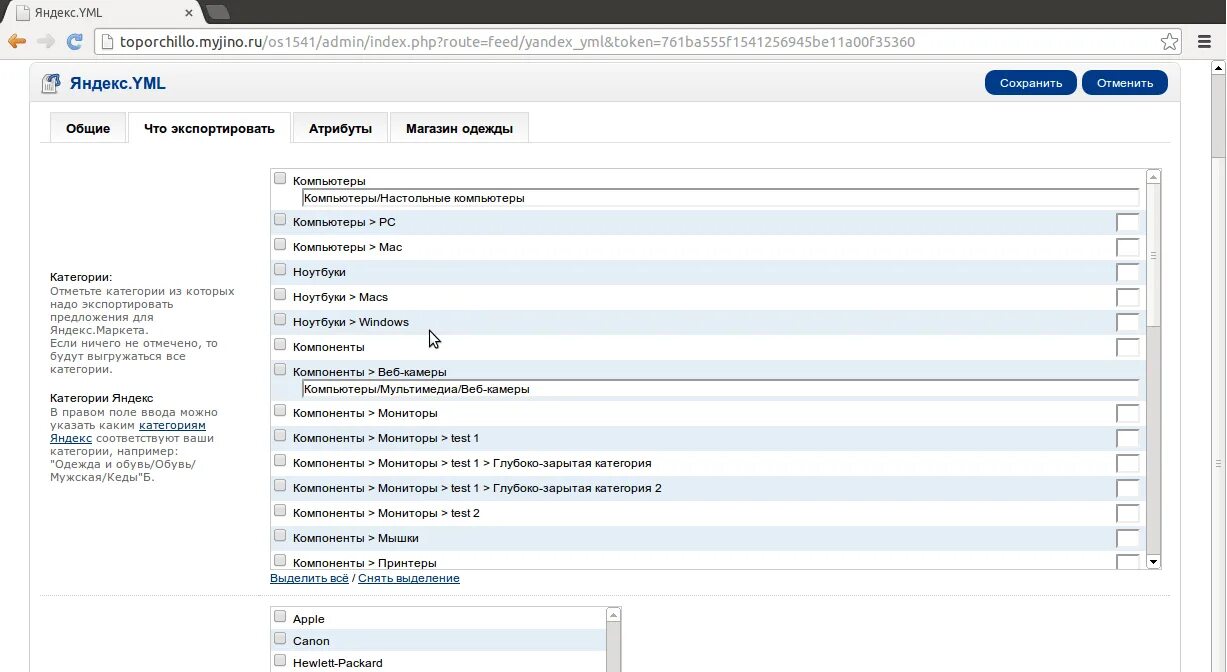
Task: Click the Выделить всё link
Action: click(x=309, y=578)
